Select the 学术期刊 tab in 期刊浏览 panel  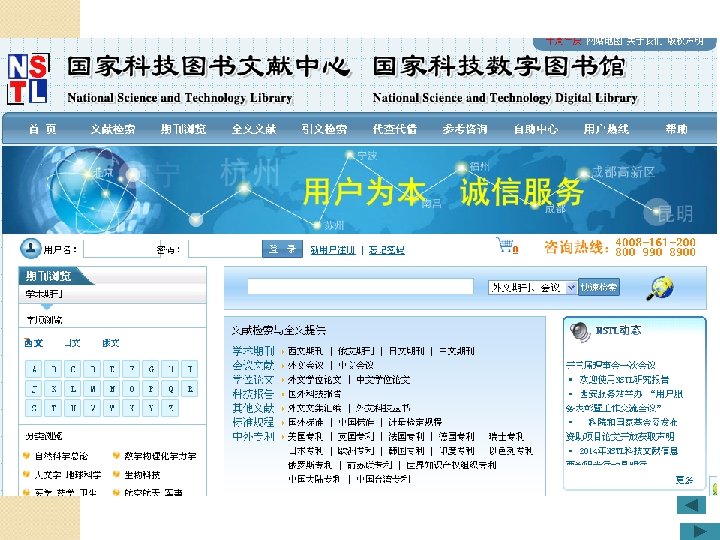[x=44, y=294]
